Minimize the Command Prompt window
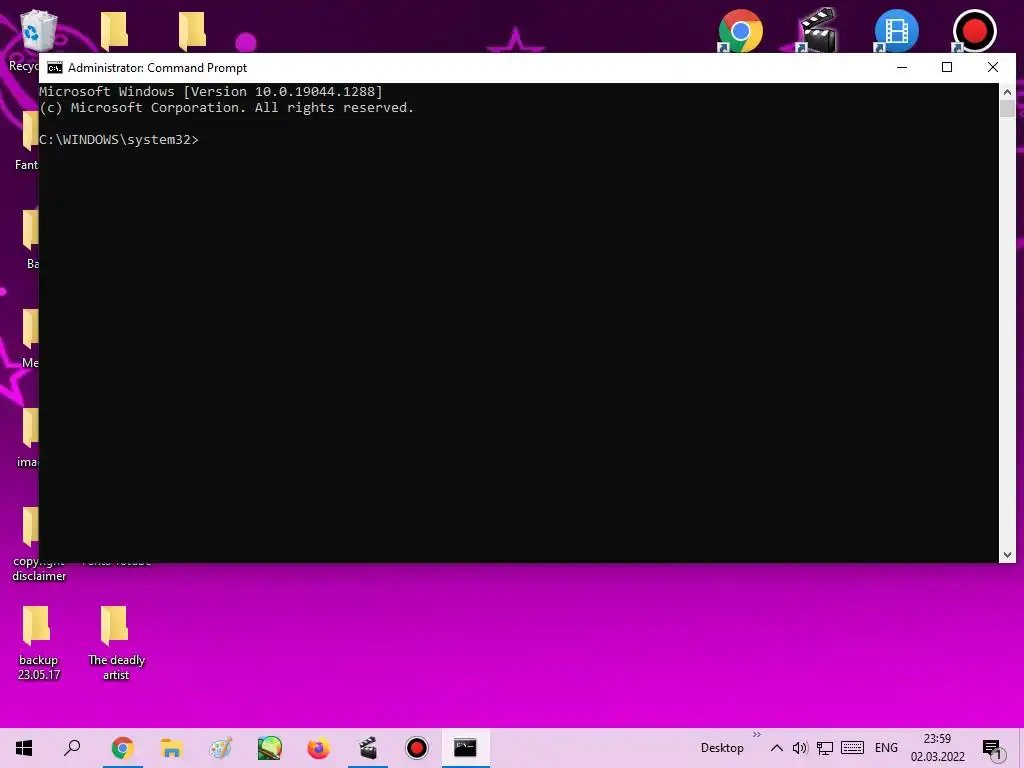 902,67
